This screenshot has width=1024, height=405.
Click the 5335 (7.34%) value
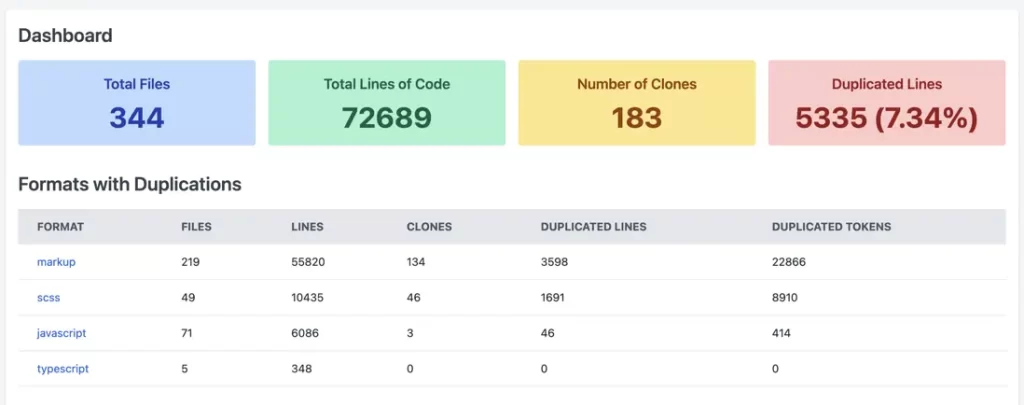click(x=887, y=118)
